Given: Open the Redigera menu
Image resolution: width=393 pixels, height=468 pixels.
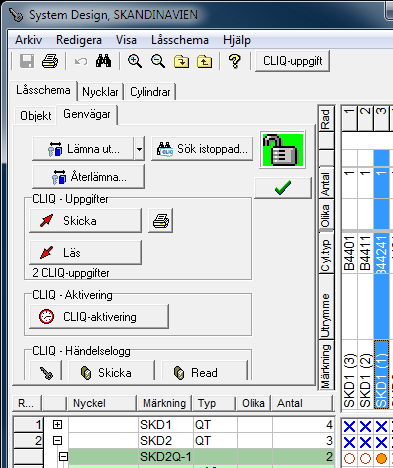Looking at the screenshot, I should pyautogui.click(x=79, y=40).
